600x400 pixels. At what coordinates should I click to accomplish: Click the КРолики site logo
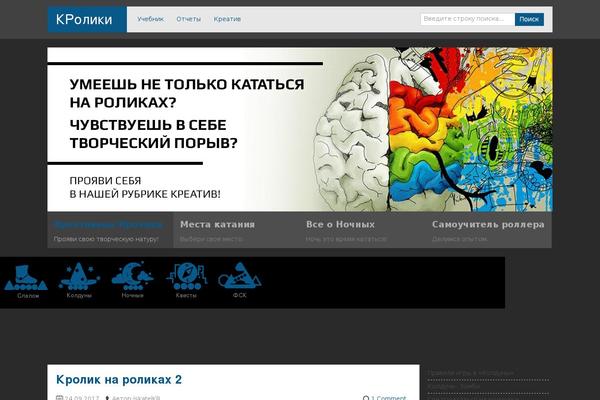click(x=88, y=19)
